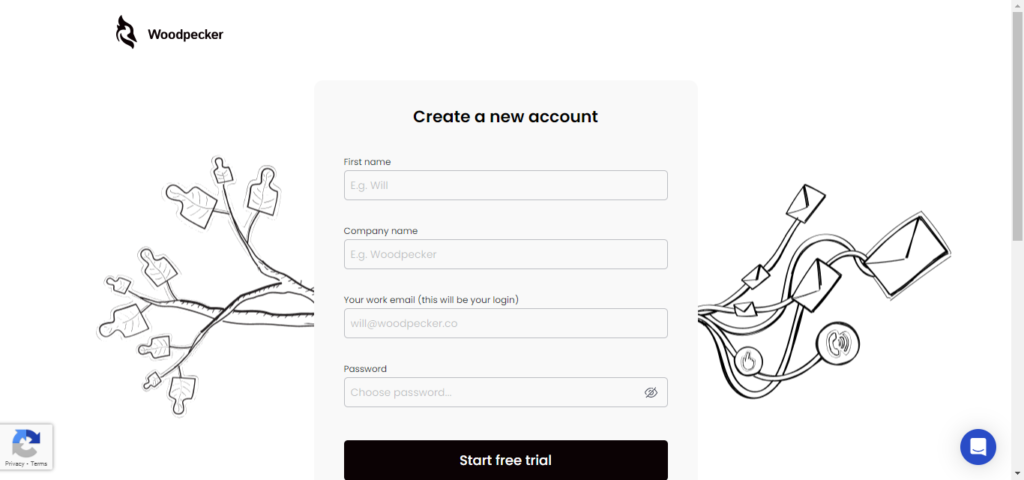Click the vertical scrollbar thumb
The width and height of the screenshot is (1024, 480).
click(1017, 125)
